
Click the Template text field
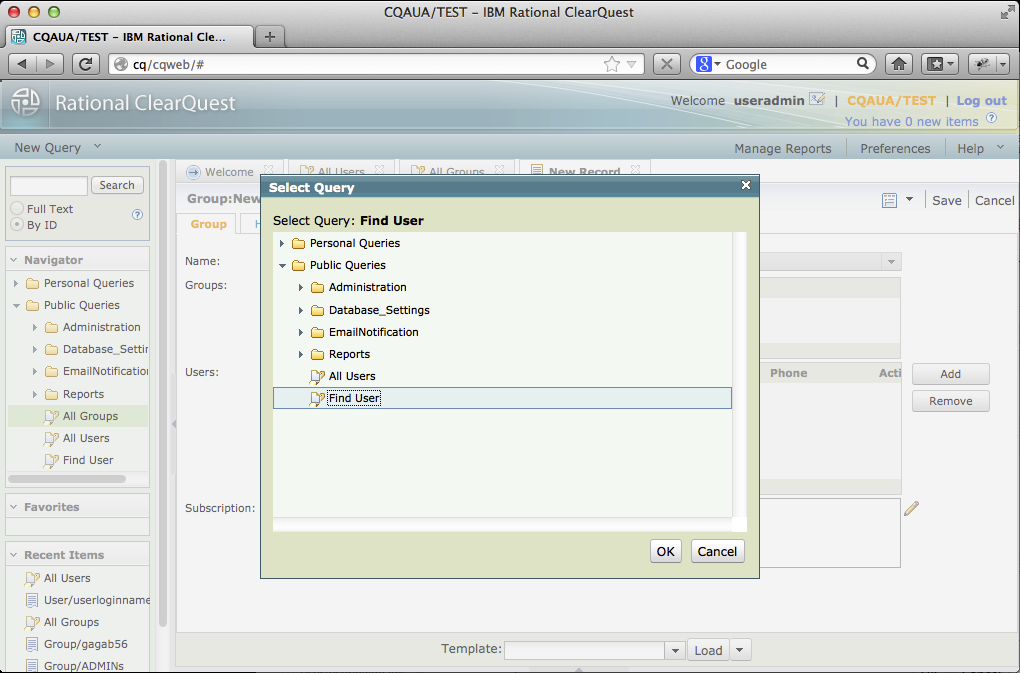pos(584,650)
